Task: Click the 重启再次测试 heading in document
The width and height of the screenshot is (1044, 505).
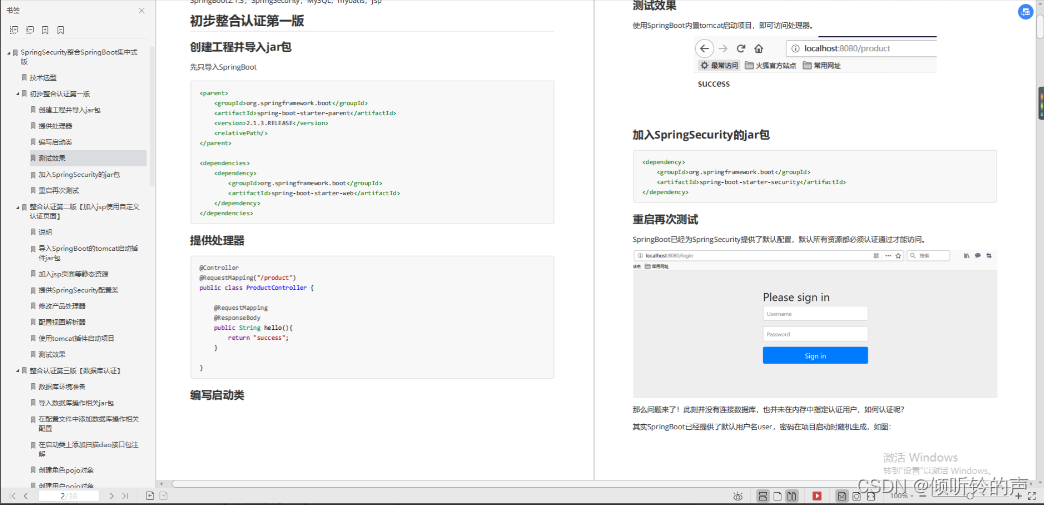Action: 665,220
